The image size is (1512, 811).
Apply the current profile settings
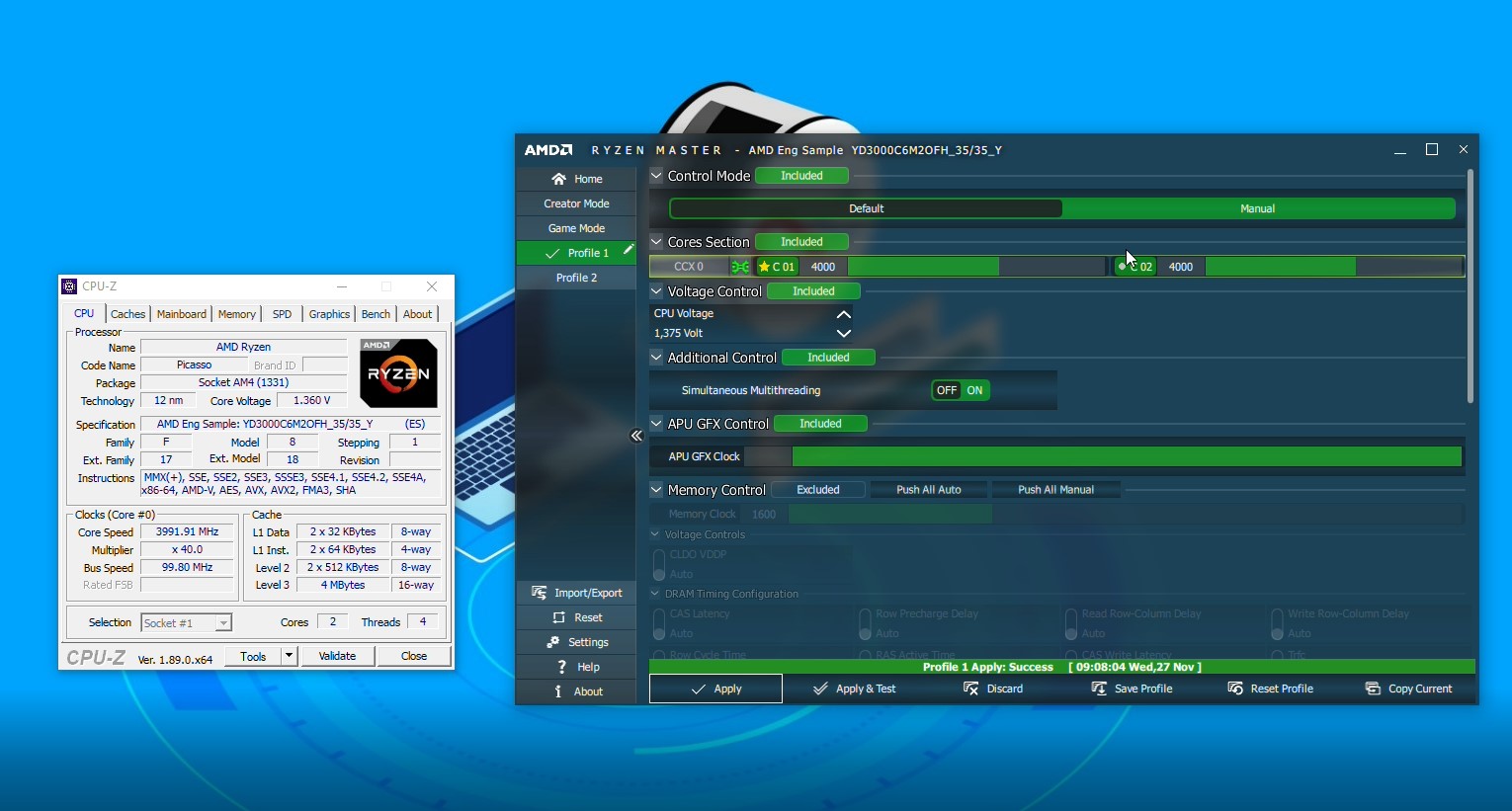[x=715, y=689]
